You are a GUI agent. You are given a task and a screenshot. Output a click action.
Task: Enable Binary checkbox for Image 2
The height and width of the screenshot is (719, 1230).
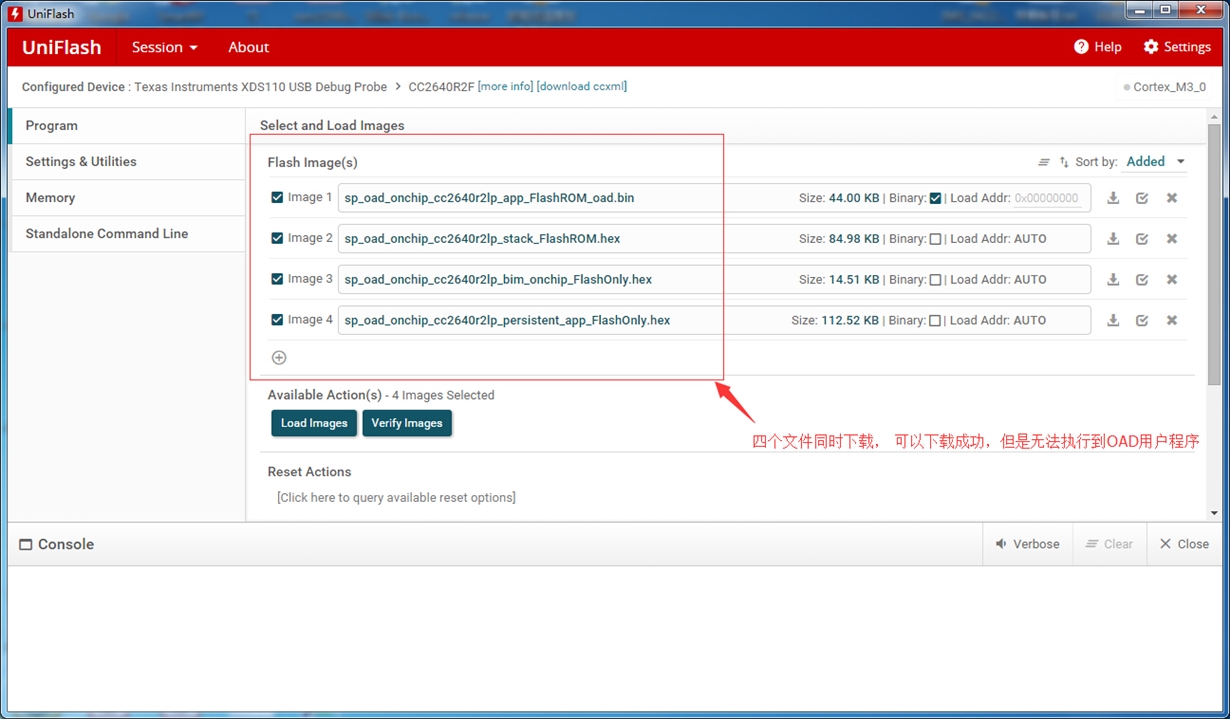[935, 239]
